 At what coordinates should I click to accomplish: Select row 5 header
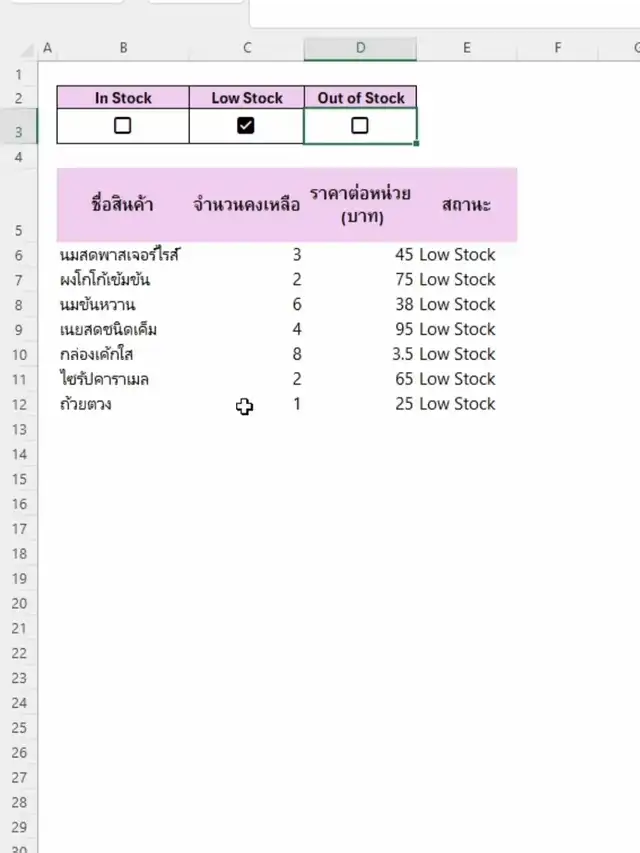18,205
